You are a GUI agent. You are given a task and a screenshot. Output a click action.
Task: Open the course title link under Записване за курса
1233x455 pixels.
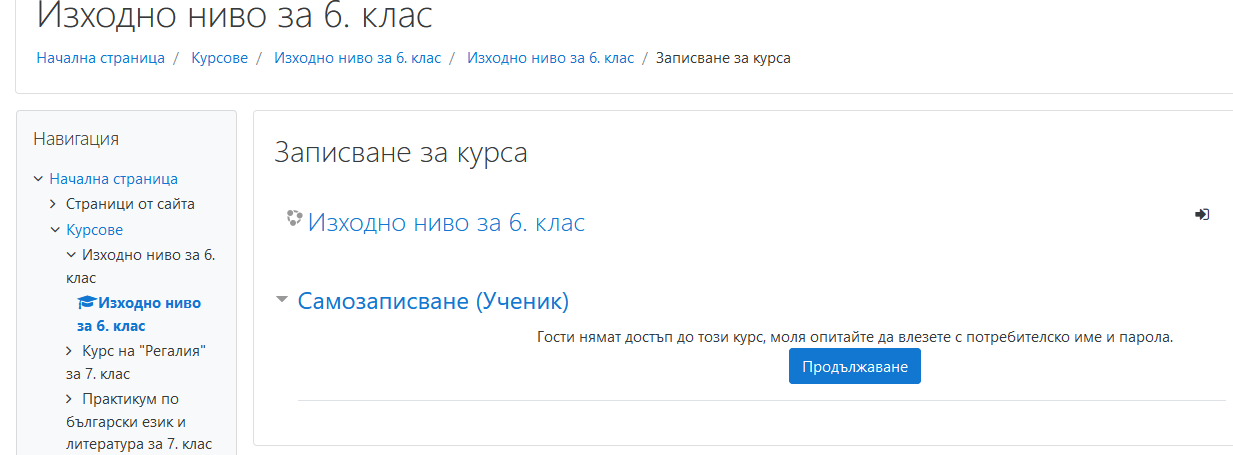[x=446, y=222]
